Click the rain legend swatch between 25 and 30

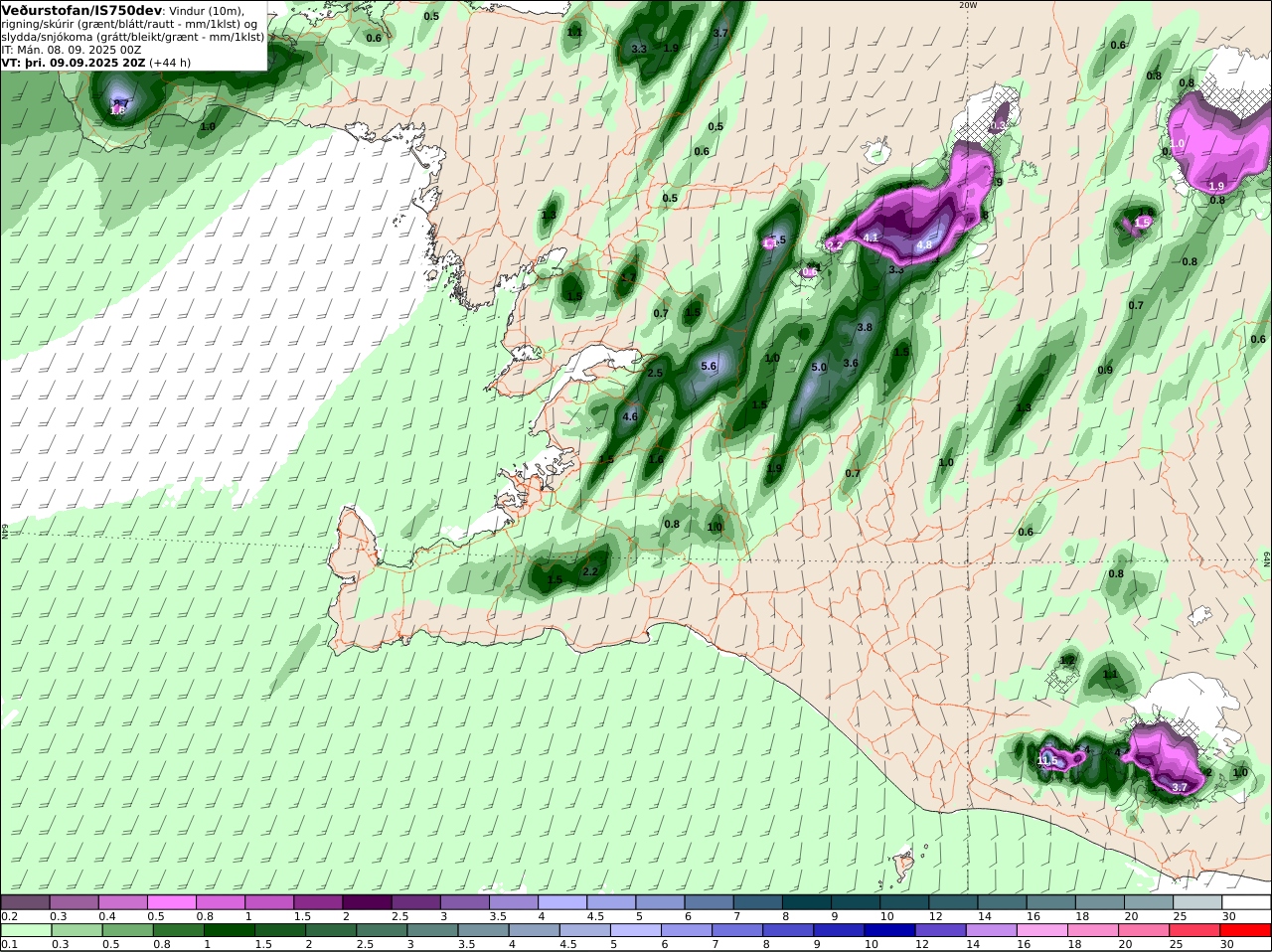(1195, 931)
